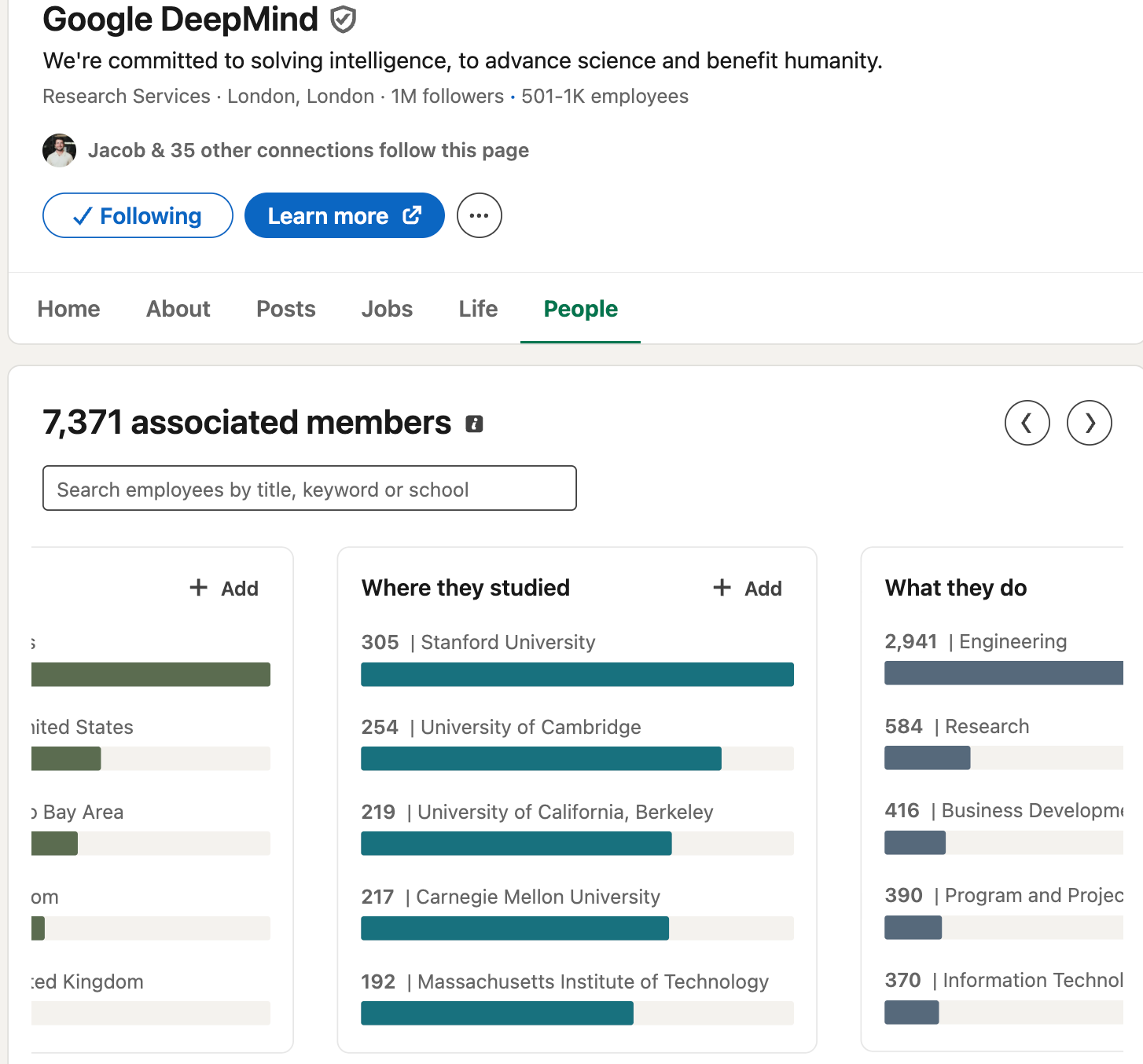Click the 501-1K employees text

(x=605, y=96)
